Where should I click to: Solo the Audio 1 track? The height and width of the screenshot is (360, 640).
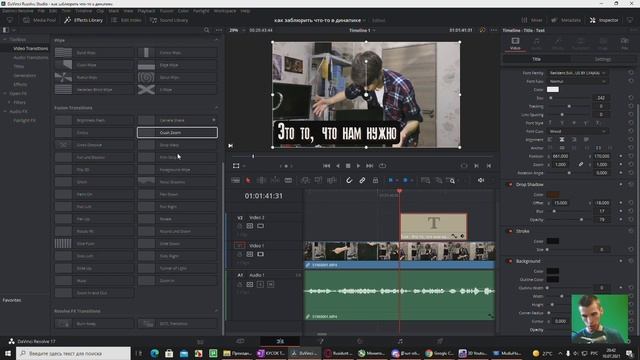260,284
